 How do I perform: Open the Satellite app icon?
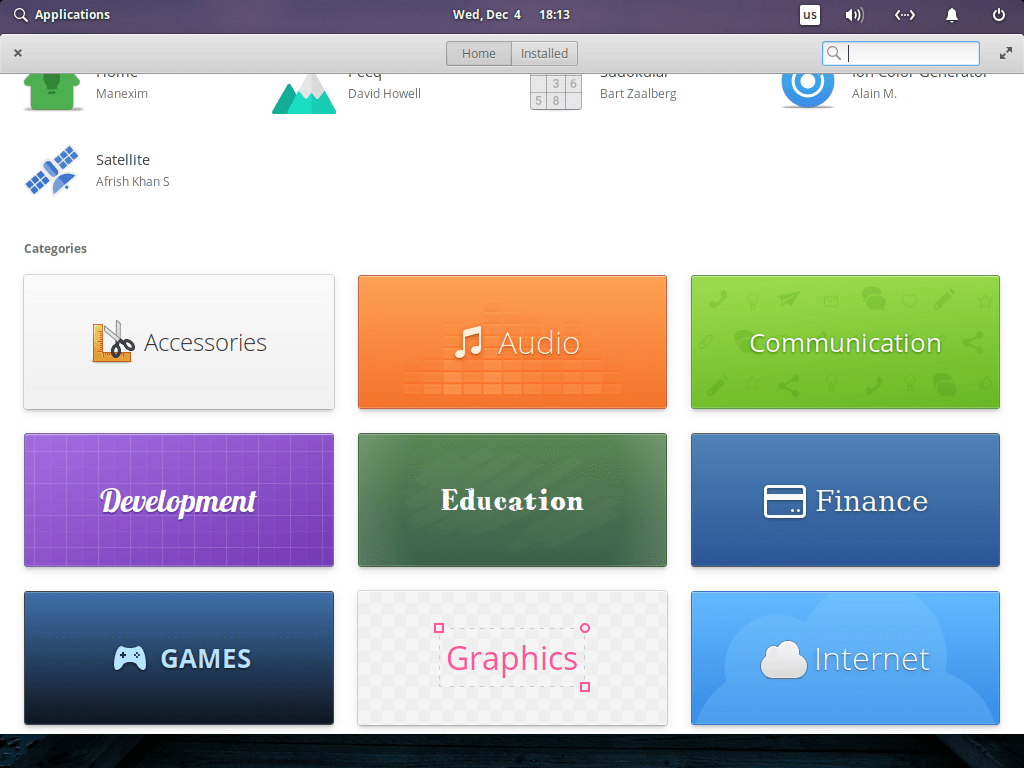click(52, 170)
